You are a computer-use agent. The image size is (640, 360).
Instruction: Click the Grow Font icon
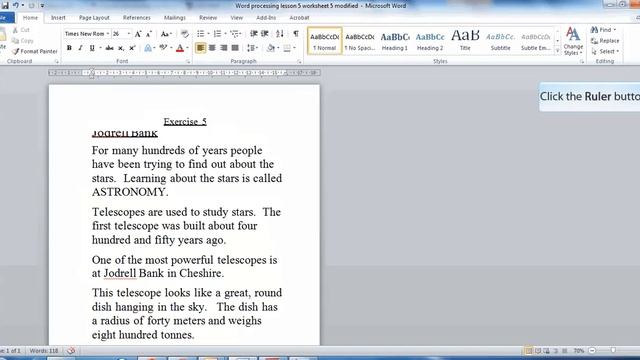click(138, 34)
